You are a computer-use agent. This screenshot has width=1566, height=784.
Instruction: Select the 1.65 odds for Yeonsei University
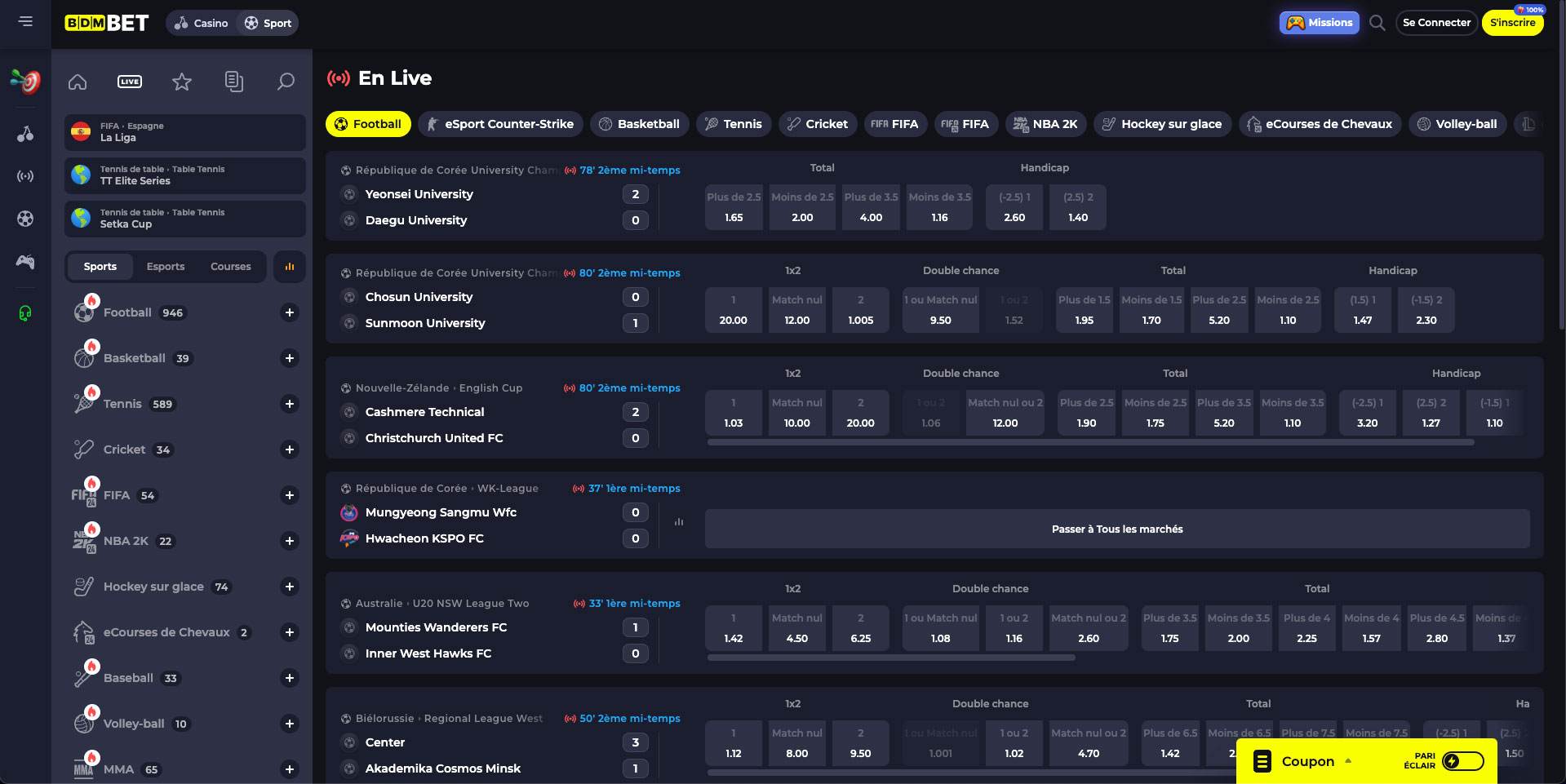pyautogui.click(x=733, y=207)
